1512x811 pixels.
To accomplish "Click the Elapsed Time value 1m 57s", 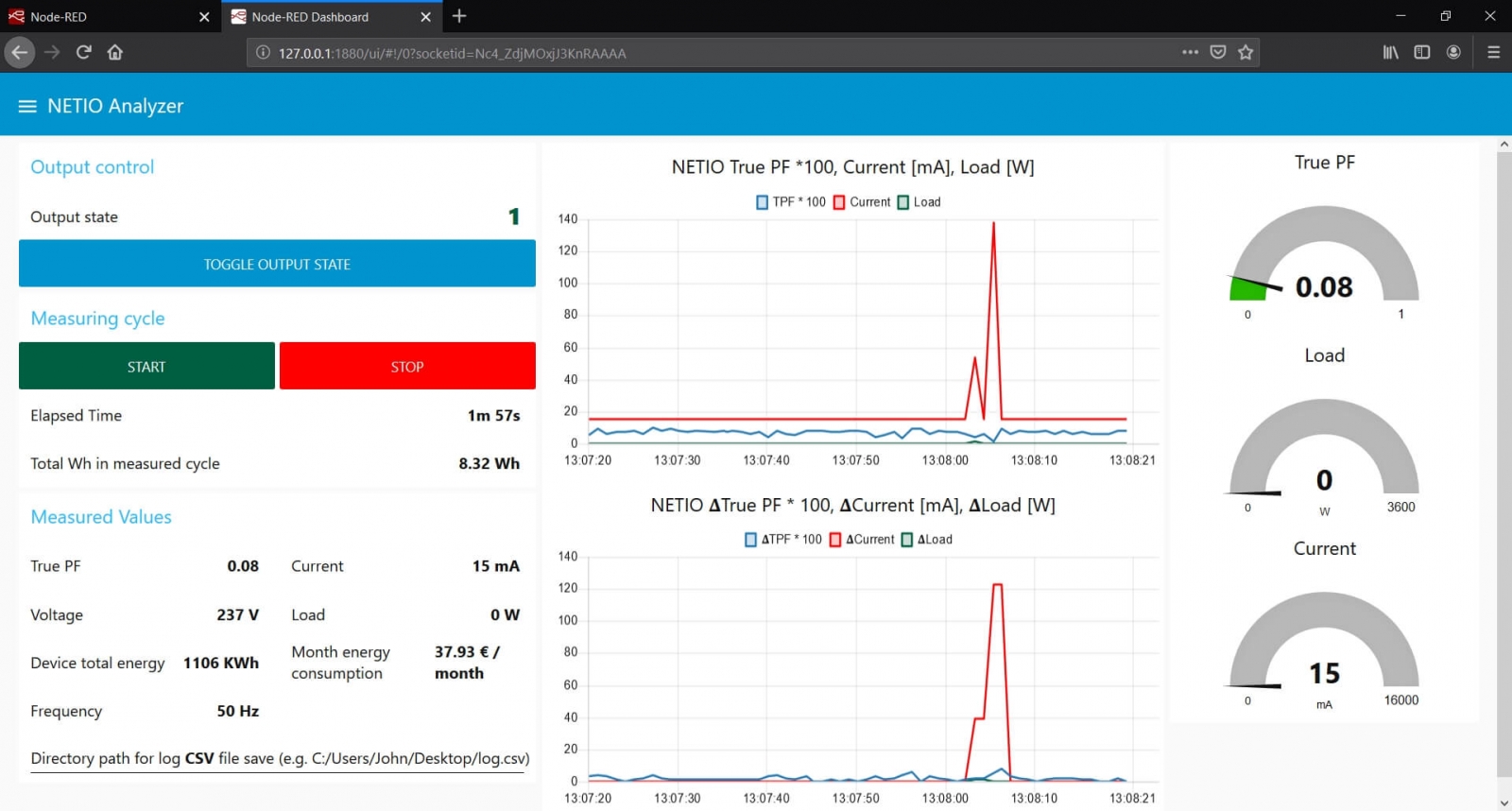I will click(x=493, y=416).
